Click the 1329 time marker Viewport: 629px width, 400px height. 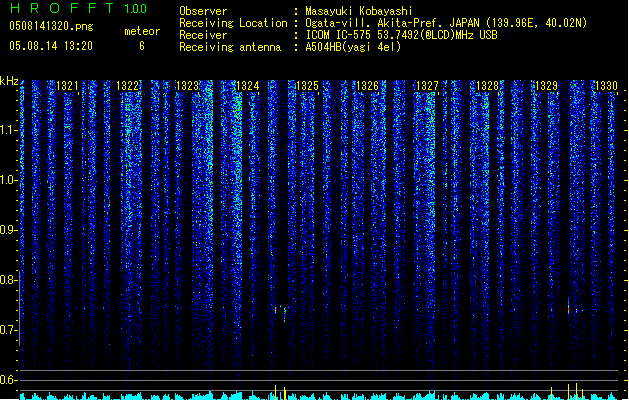click(x=547, y=86)
